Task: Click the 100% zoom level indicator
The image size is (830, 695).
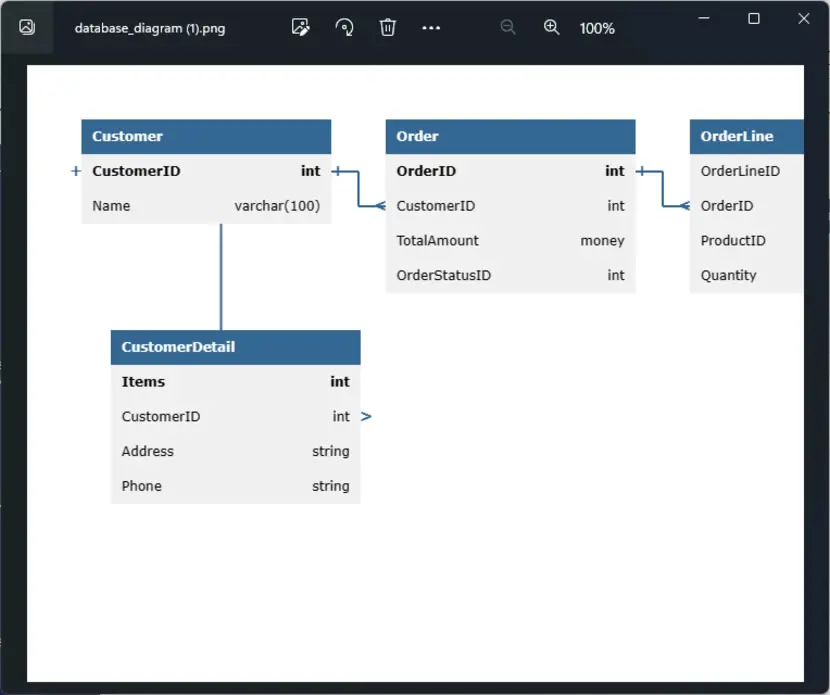Action: coord(597,29)
